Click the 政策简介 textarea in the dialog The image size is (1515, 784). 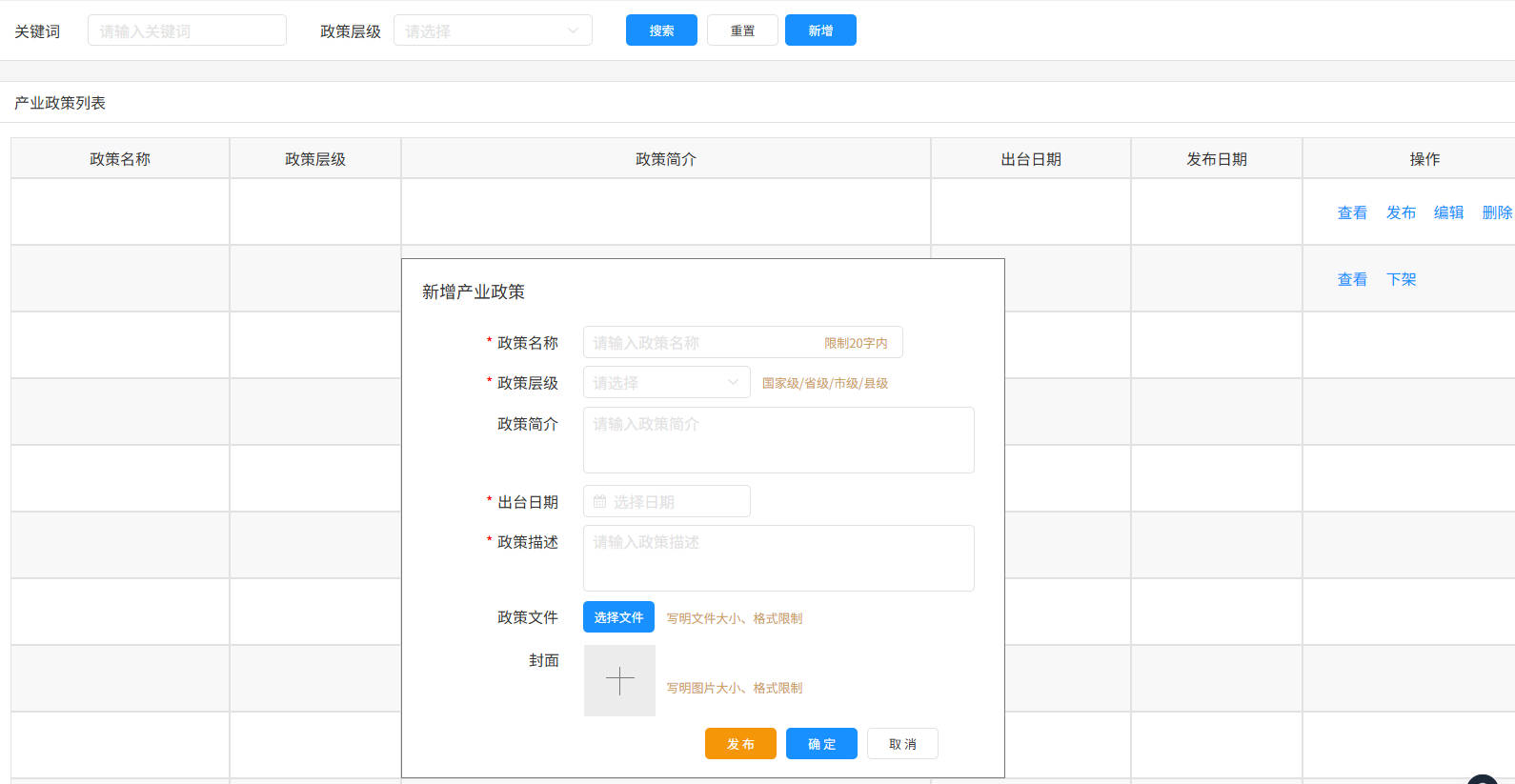pos(778,440)
